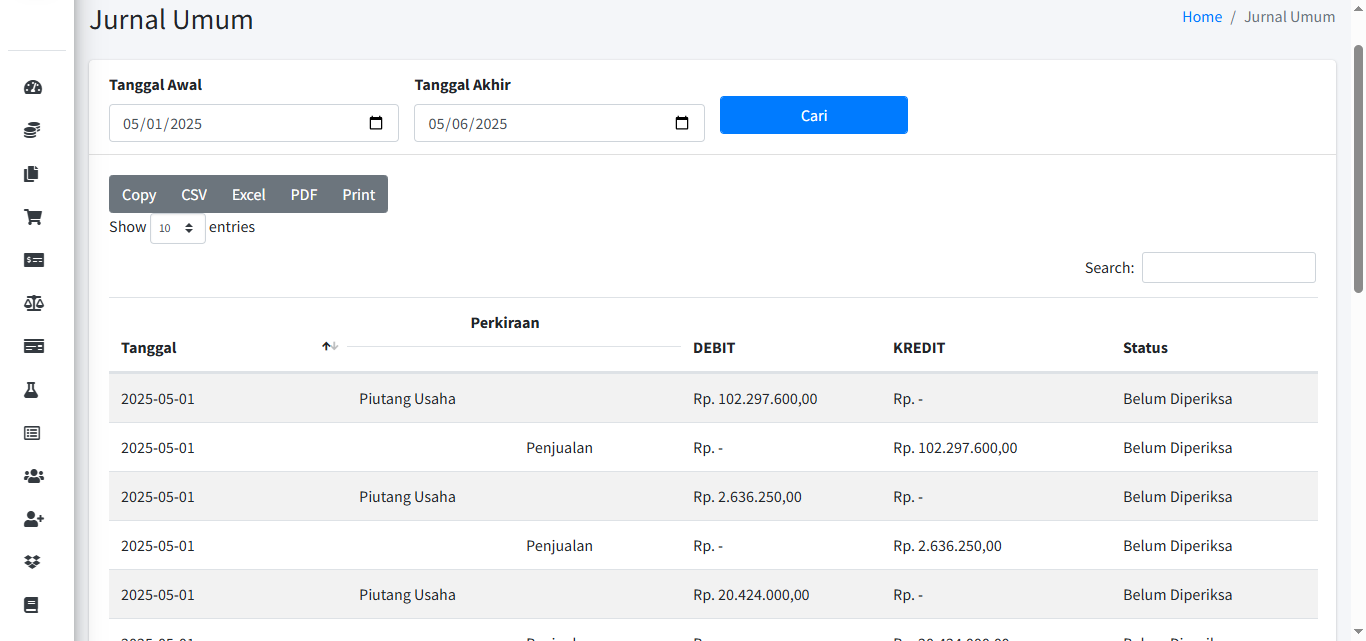Click the copy documents sidebar icon
1366x641 pixels.
pyautogui.click(x=33, y=174)
